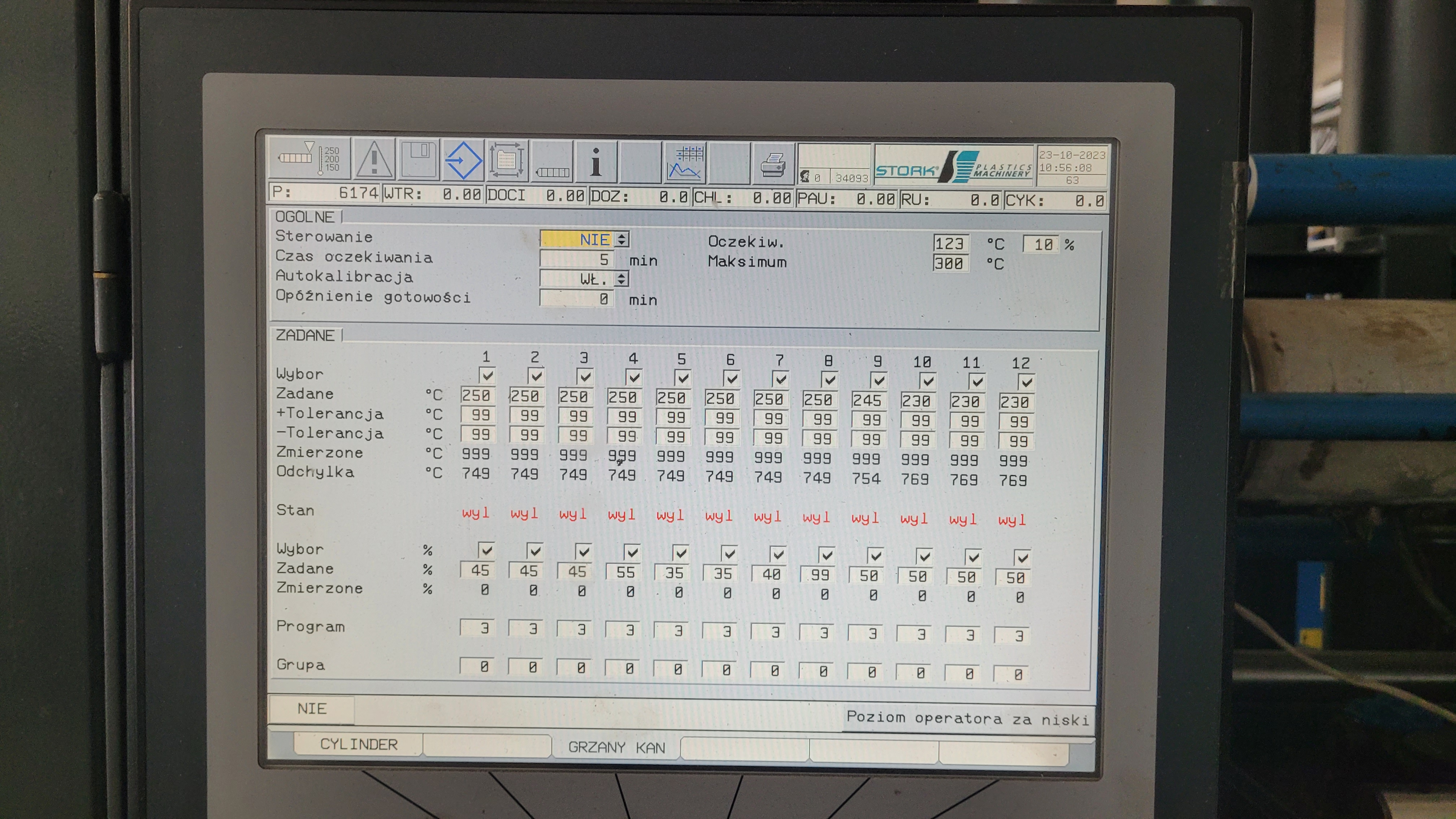Switch to the OGOLNE tab
Screen dimensions: 1456x819
pyautogui.click(x=305, y=217)
